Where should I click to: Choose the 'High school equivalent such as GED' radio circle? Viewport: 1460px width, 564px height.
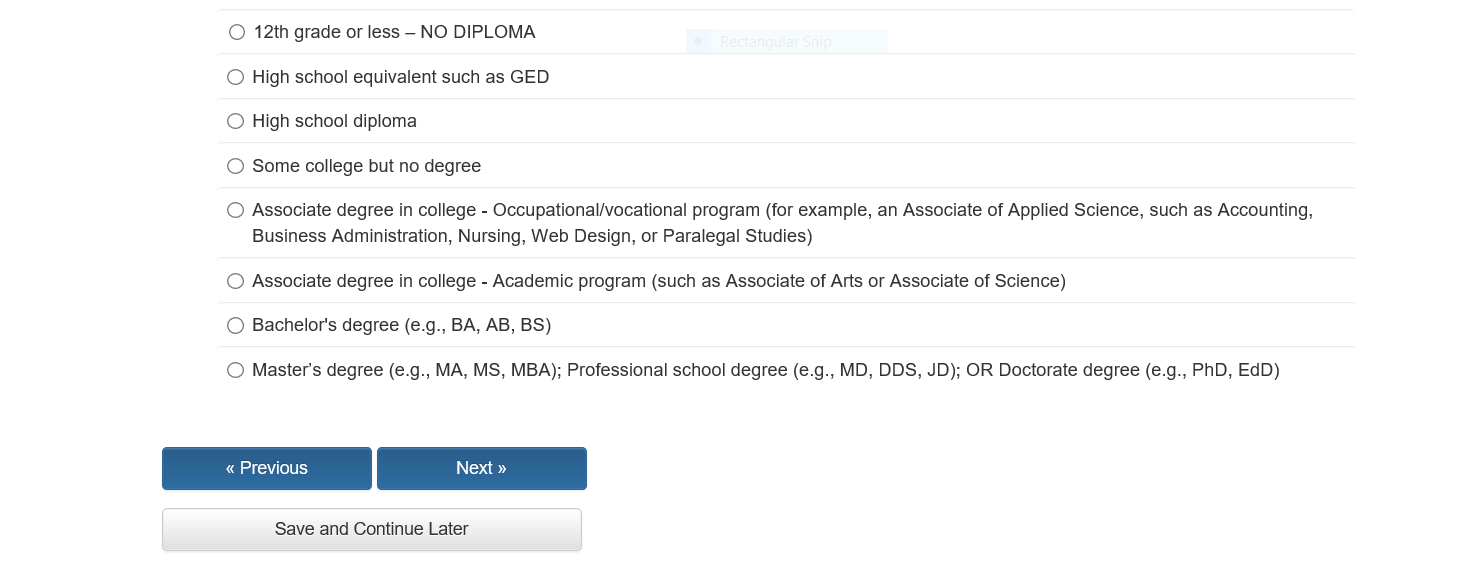pos(236,77)
